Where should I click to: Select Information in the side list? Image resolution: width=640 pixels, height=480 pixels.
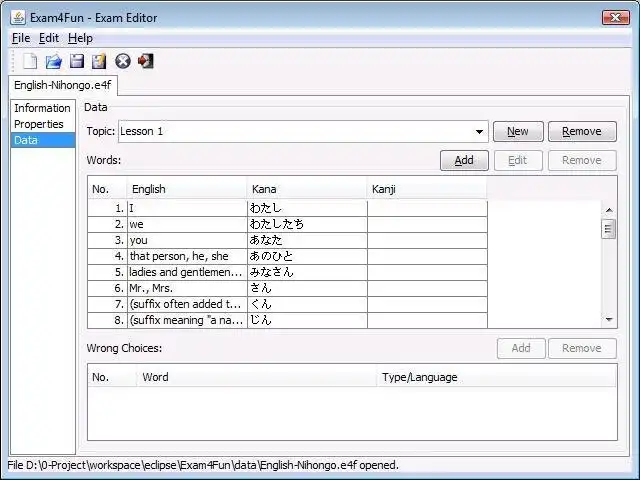(x=42, y=108)
